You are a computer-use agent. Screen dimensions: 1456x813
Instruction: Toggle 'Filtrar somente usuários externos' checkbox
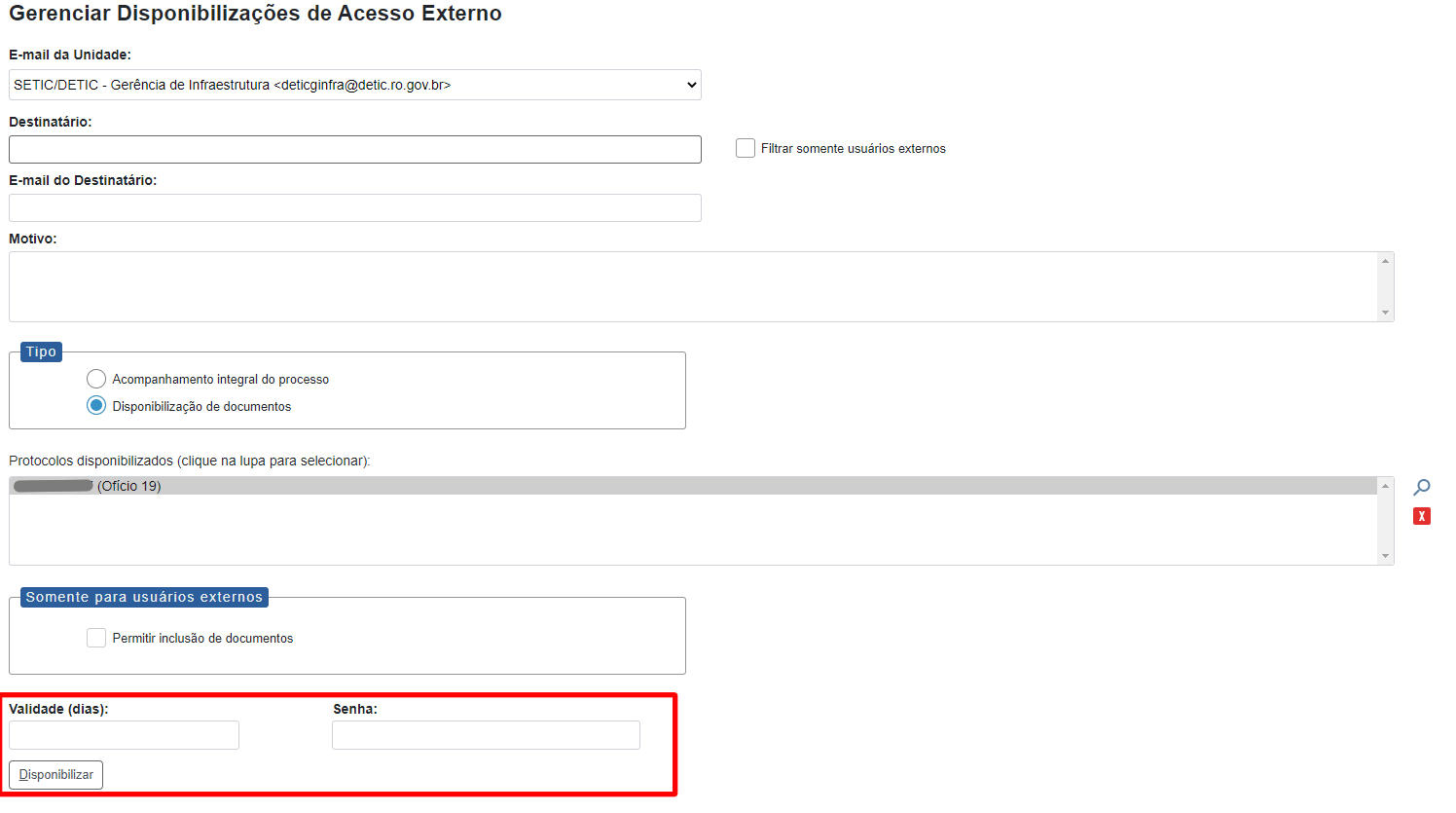746,148
